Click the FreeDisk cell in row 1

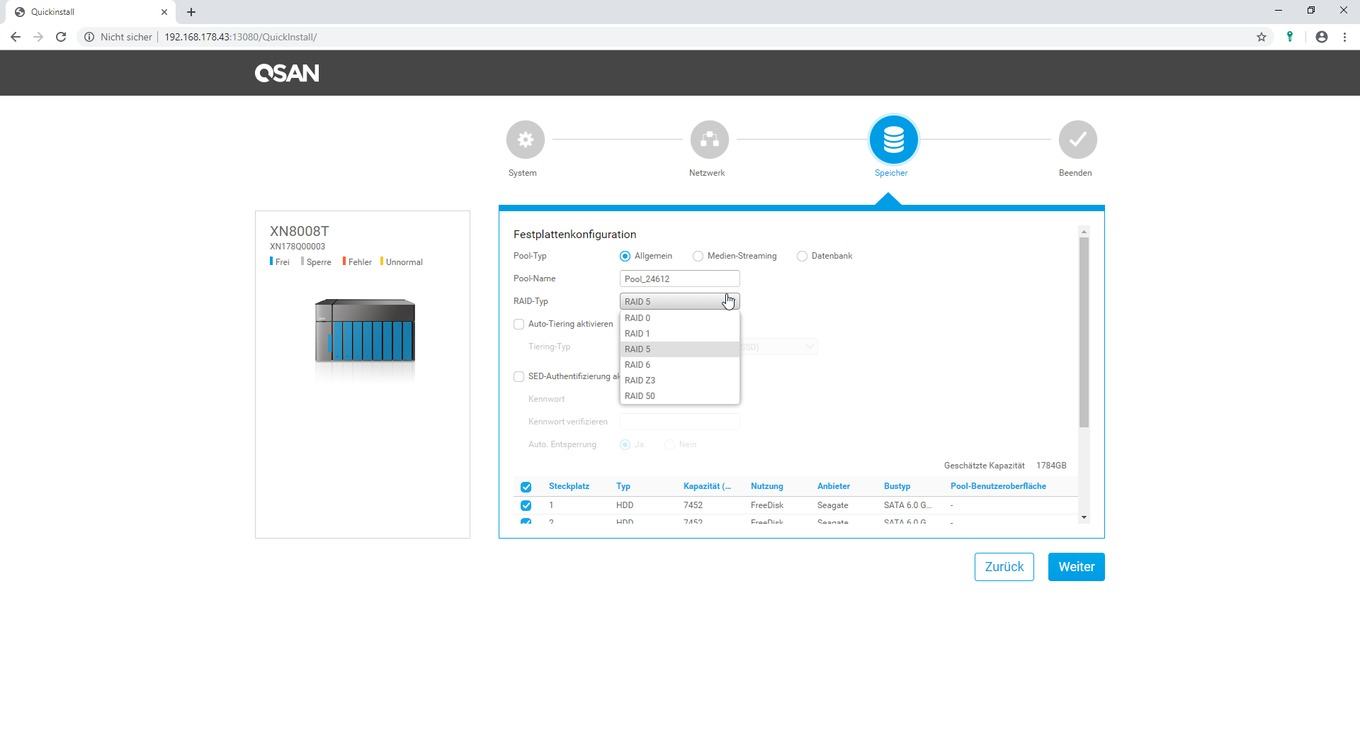click(767, 506)
